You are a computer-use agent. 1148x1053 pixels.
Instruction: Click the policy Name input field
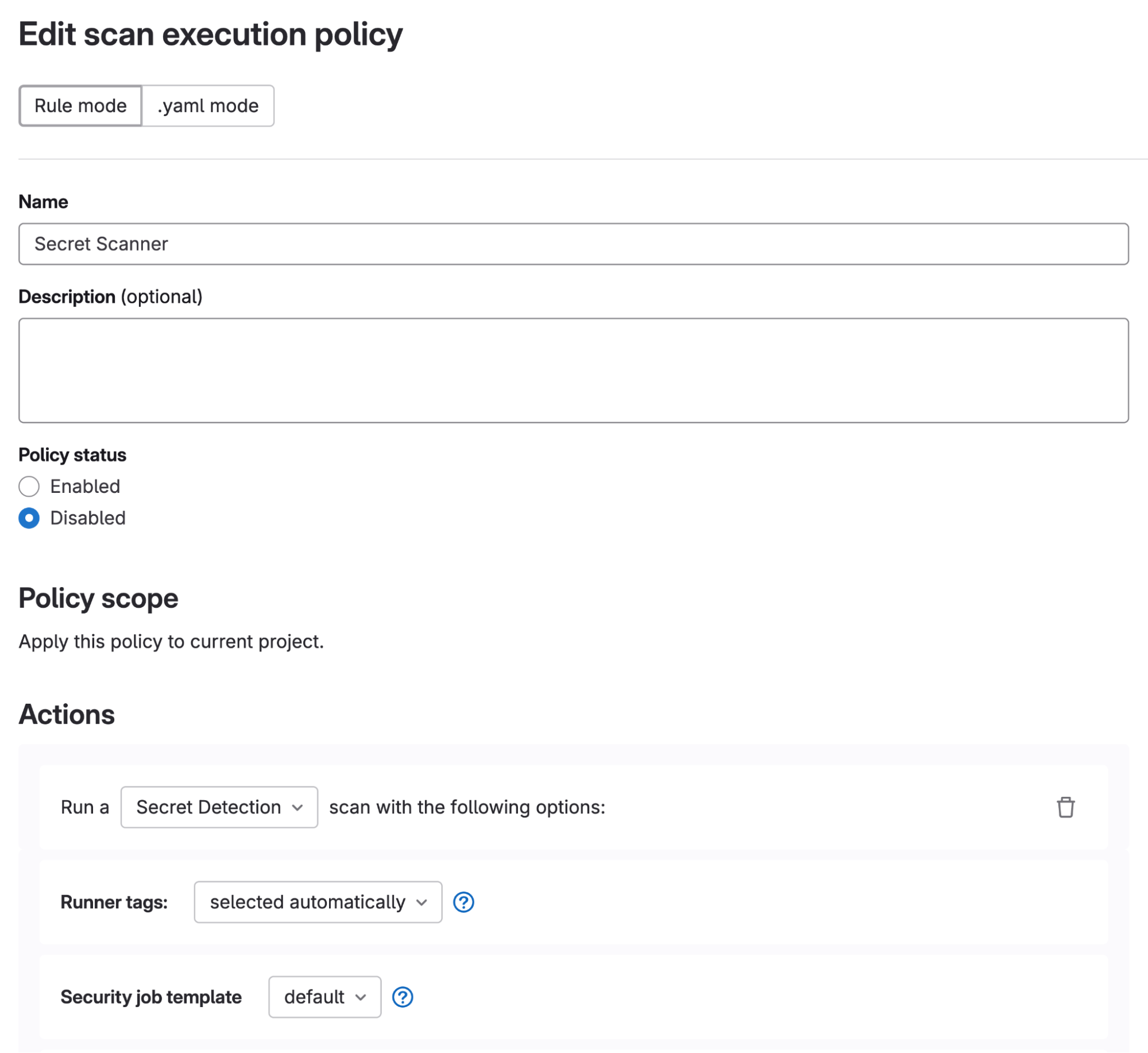pos(574,244)
